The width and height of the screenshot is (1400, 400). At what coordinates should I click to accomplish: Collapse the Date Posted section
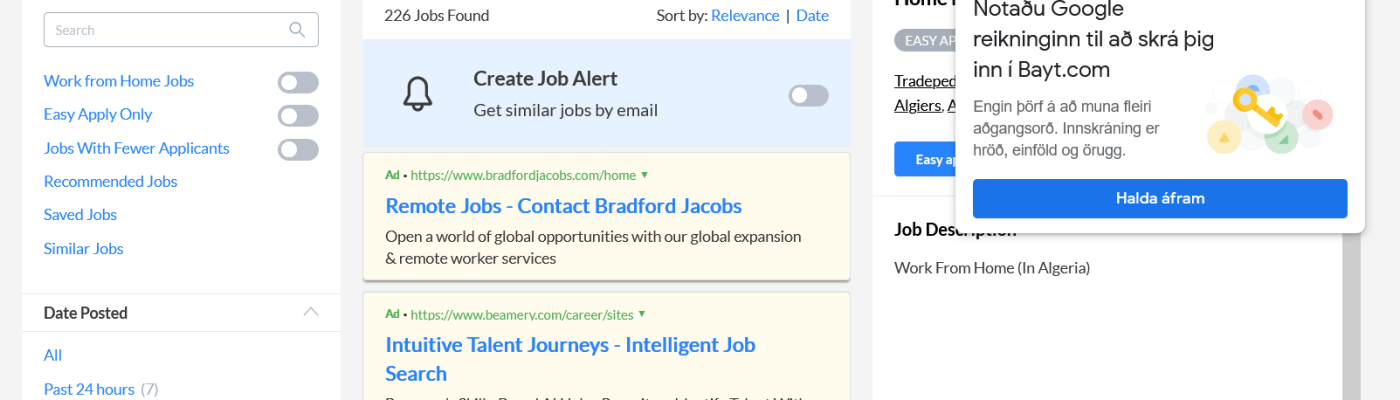coord(311,312)
